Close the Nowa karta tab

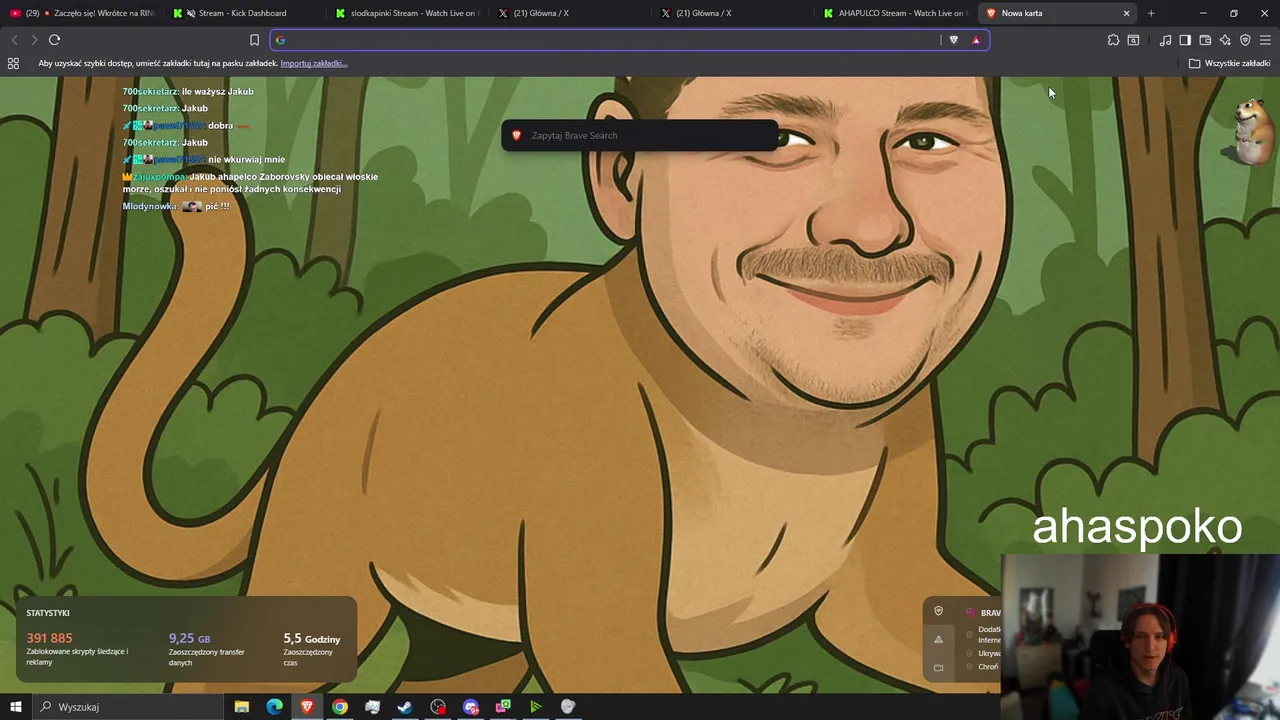[1126, 13]
